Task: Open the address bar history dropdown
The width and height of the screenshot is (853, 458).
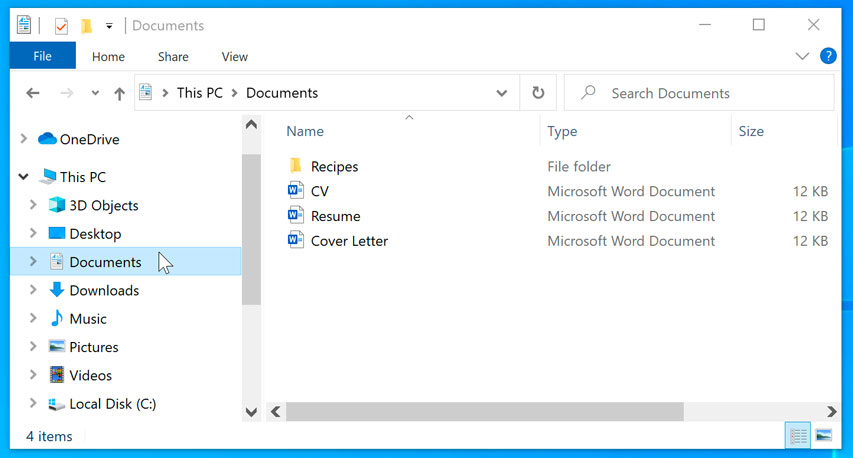Action: pyautogui.click(x=502, y=93)
